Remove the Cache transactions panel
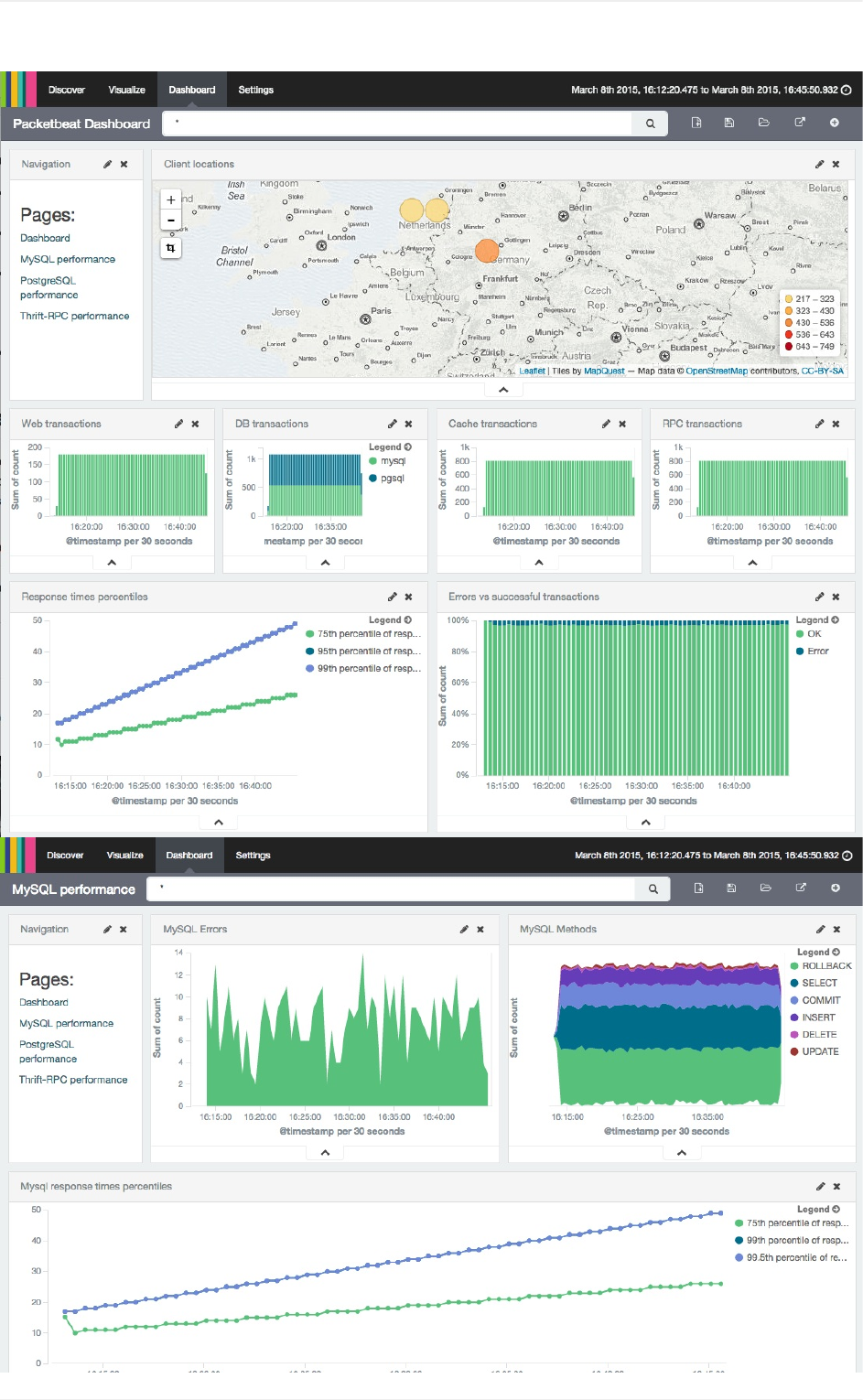The height and width of the screenshot is (1400, 863). [622, 424]
